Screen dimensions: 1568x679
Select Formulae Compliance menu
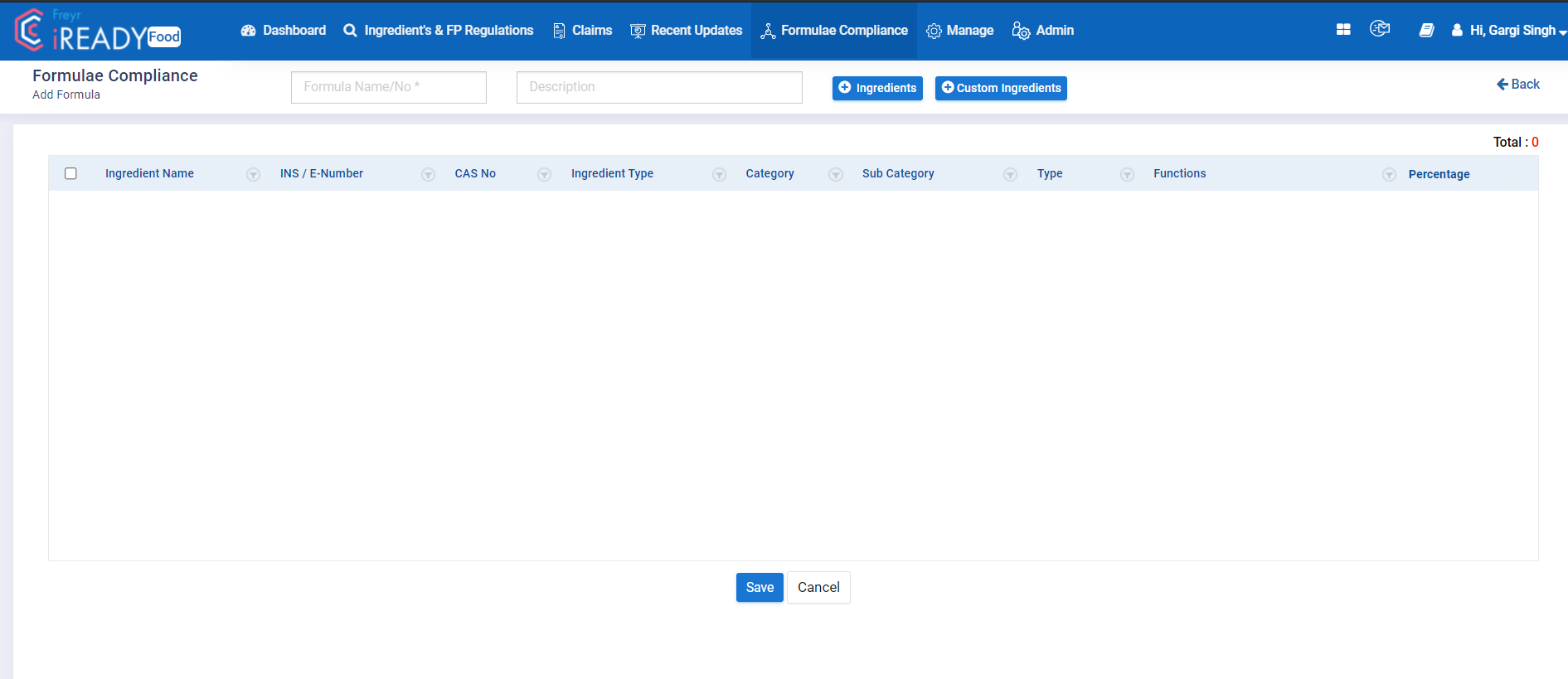[834, 30]
